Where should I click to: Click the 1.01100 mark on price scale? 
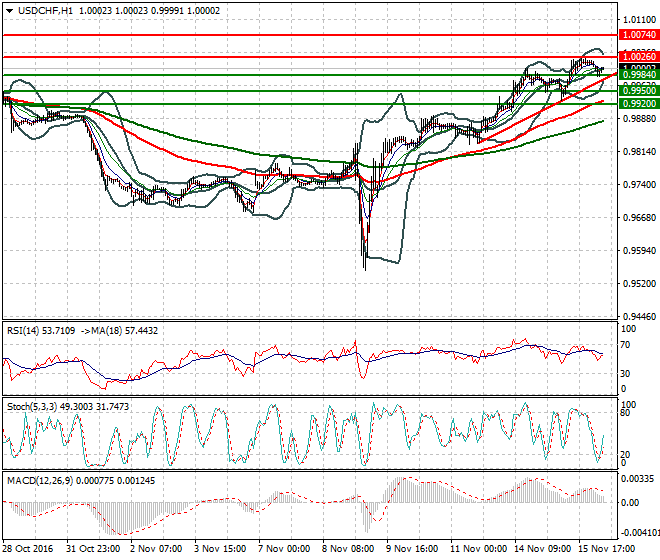pos(638,19)
